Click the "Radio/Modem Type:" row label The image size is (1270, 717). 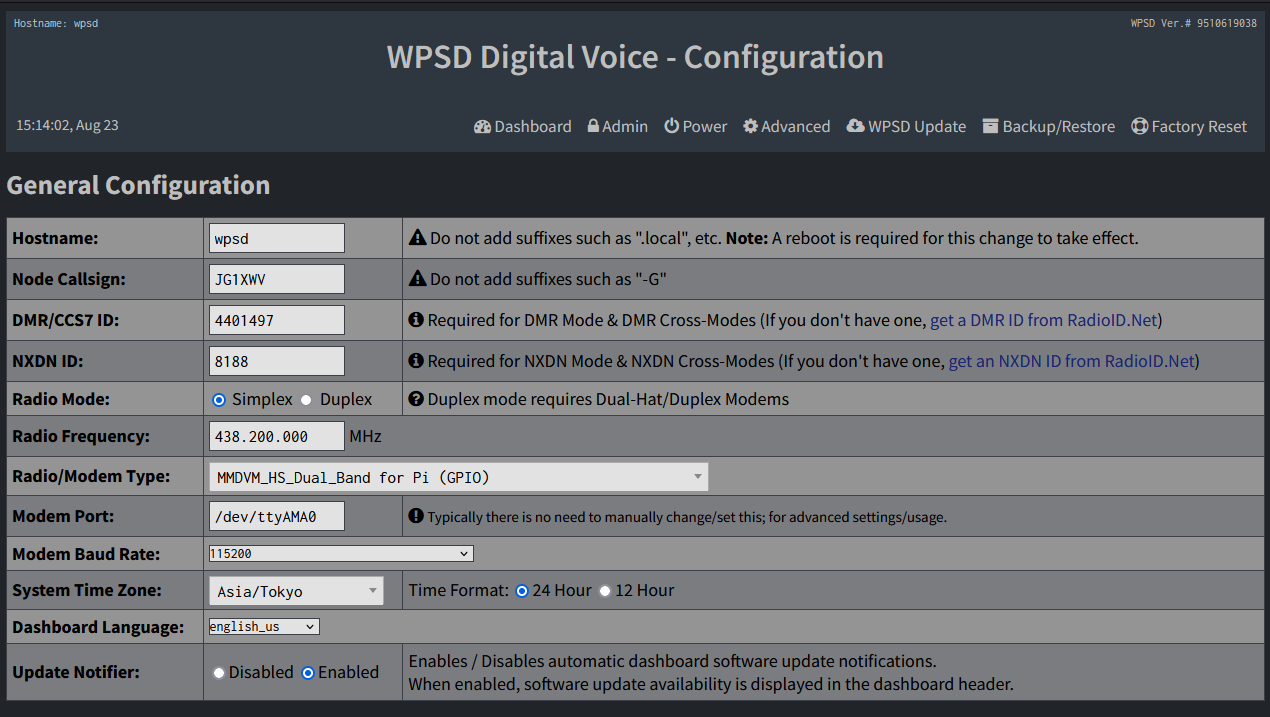coord(91,477)
